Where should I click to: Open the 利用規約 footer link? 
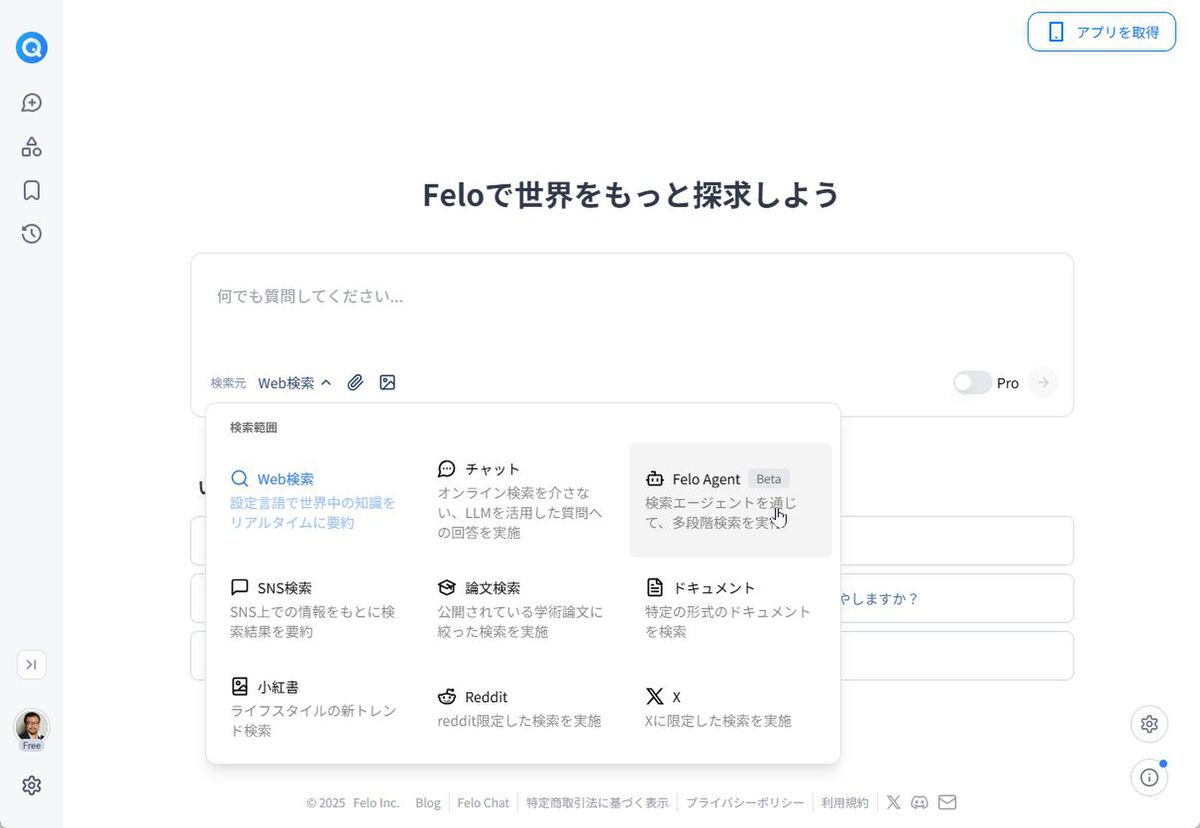coord(846,803)
